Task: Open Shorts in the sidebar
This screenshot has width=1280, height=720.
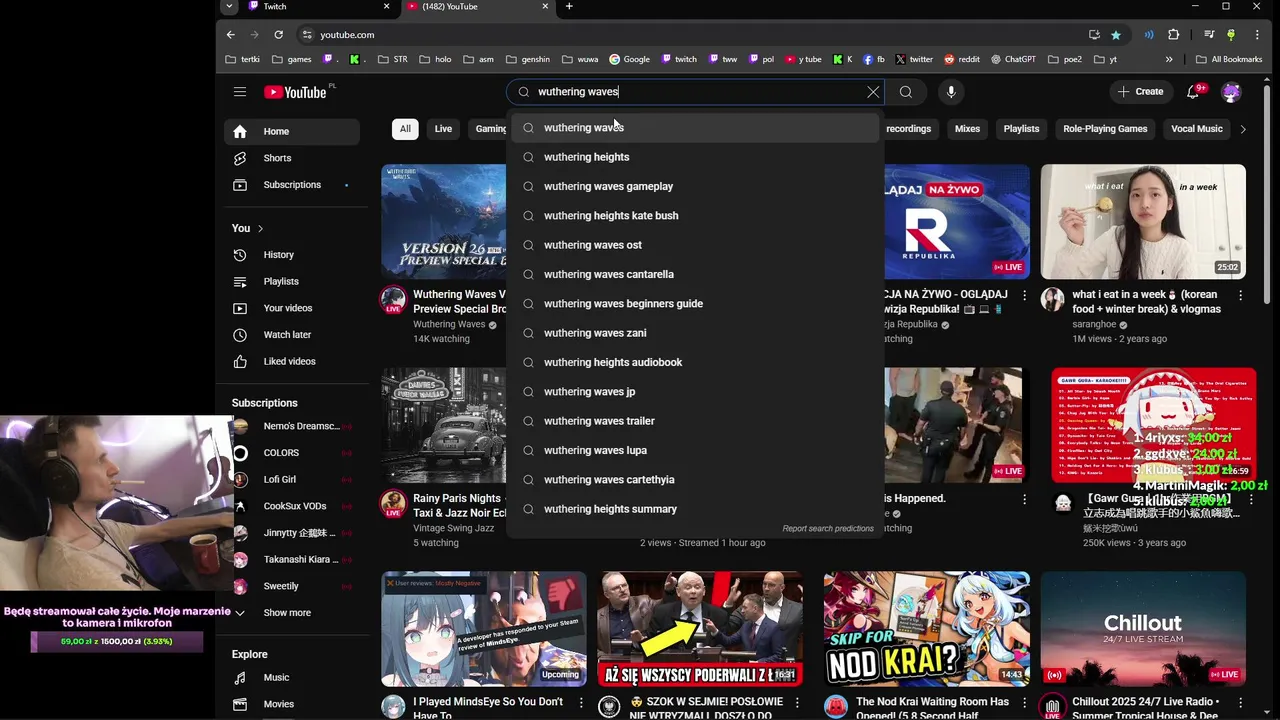Action: (291, 158)
